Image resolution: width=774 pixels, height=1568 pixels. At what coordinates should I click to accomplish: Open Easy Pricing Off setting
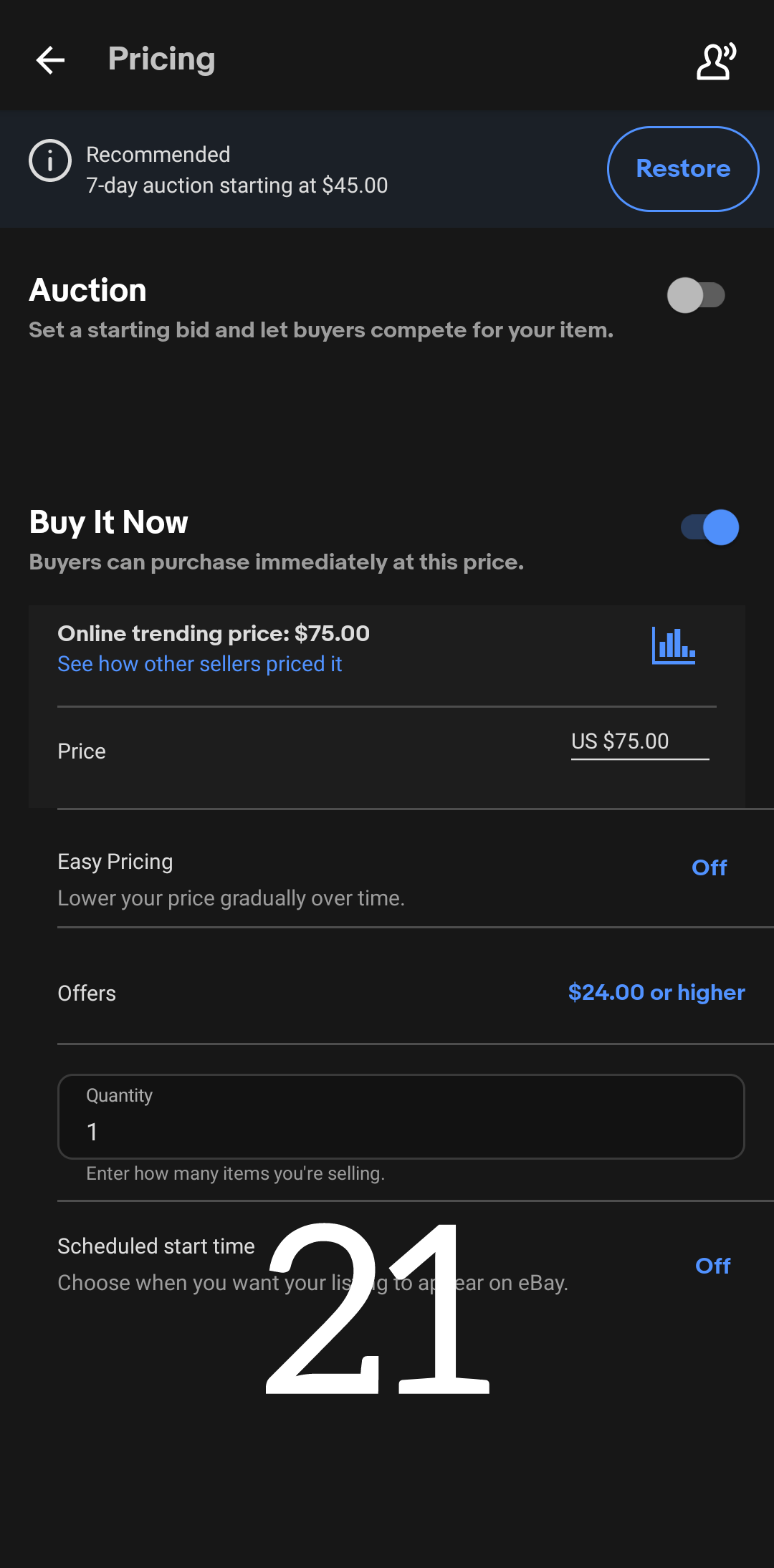pyautogui.click(x=709, y=867)
